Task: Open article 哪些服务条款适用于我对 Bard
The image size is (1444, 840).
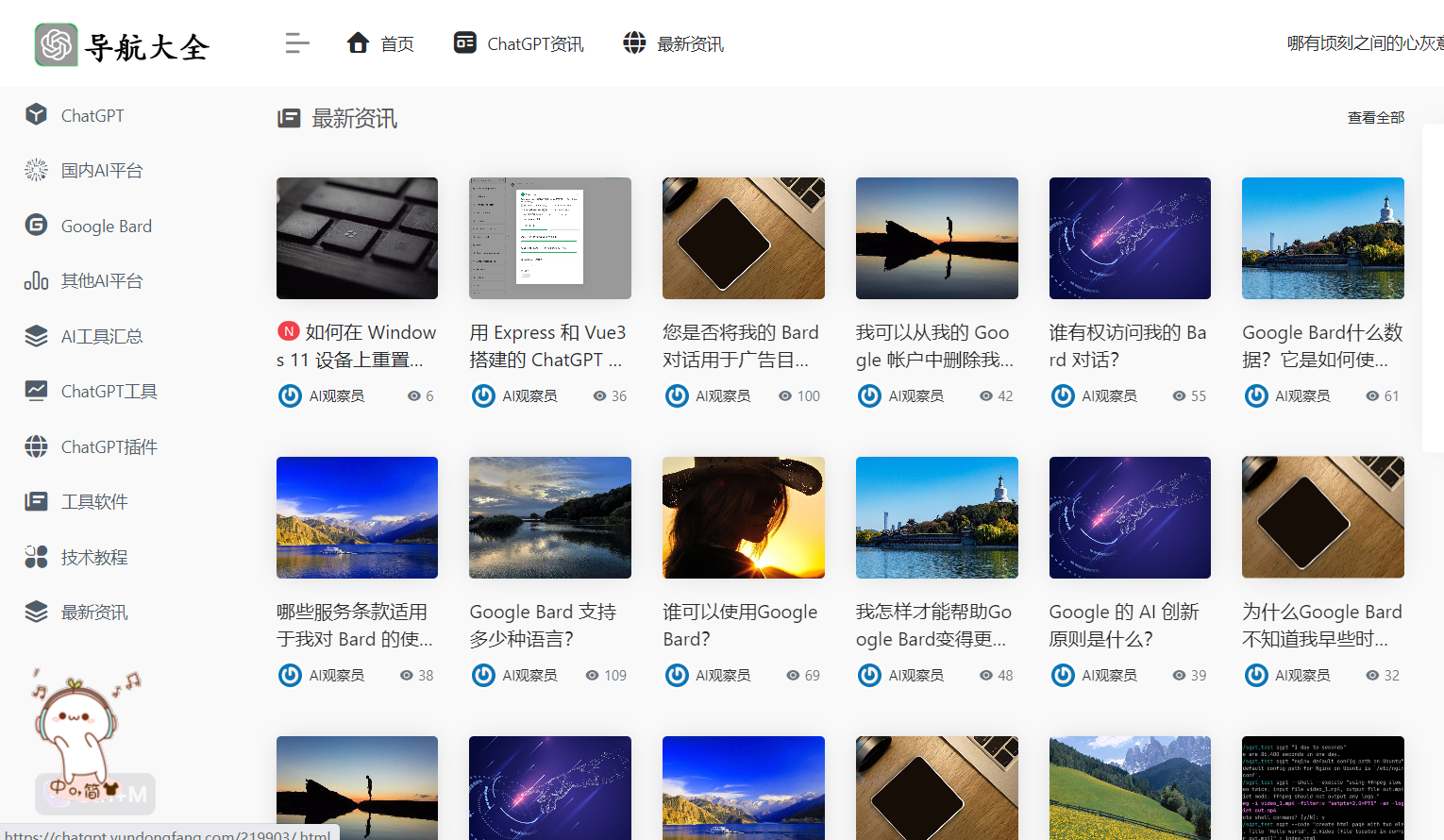Action: coord(355,625)
